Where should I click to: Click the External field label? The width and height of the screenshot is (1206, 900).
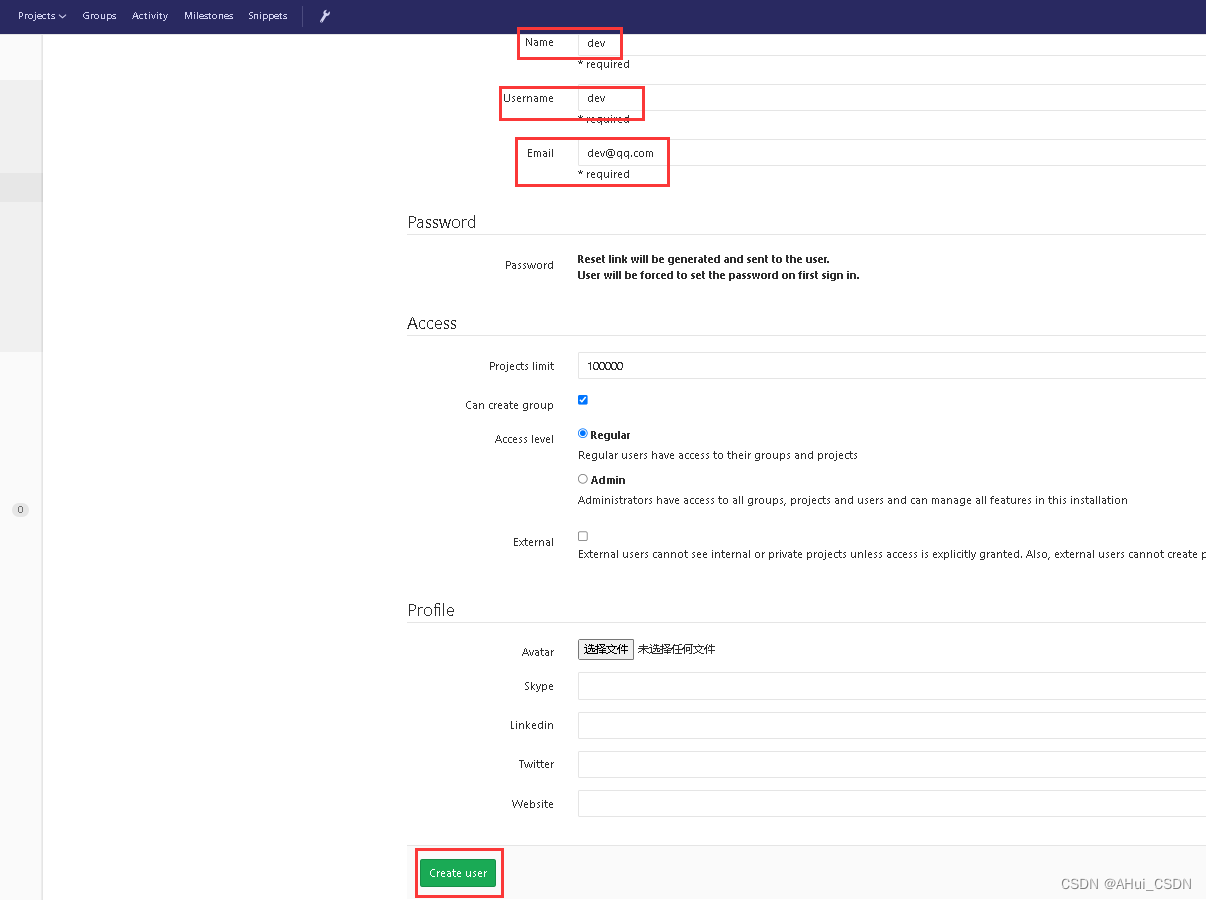[x=533, y=542]
